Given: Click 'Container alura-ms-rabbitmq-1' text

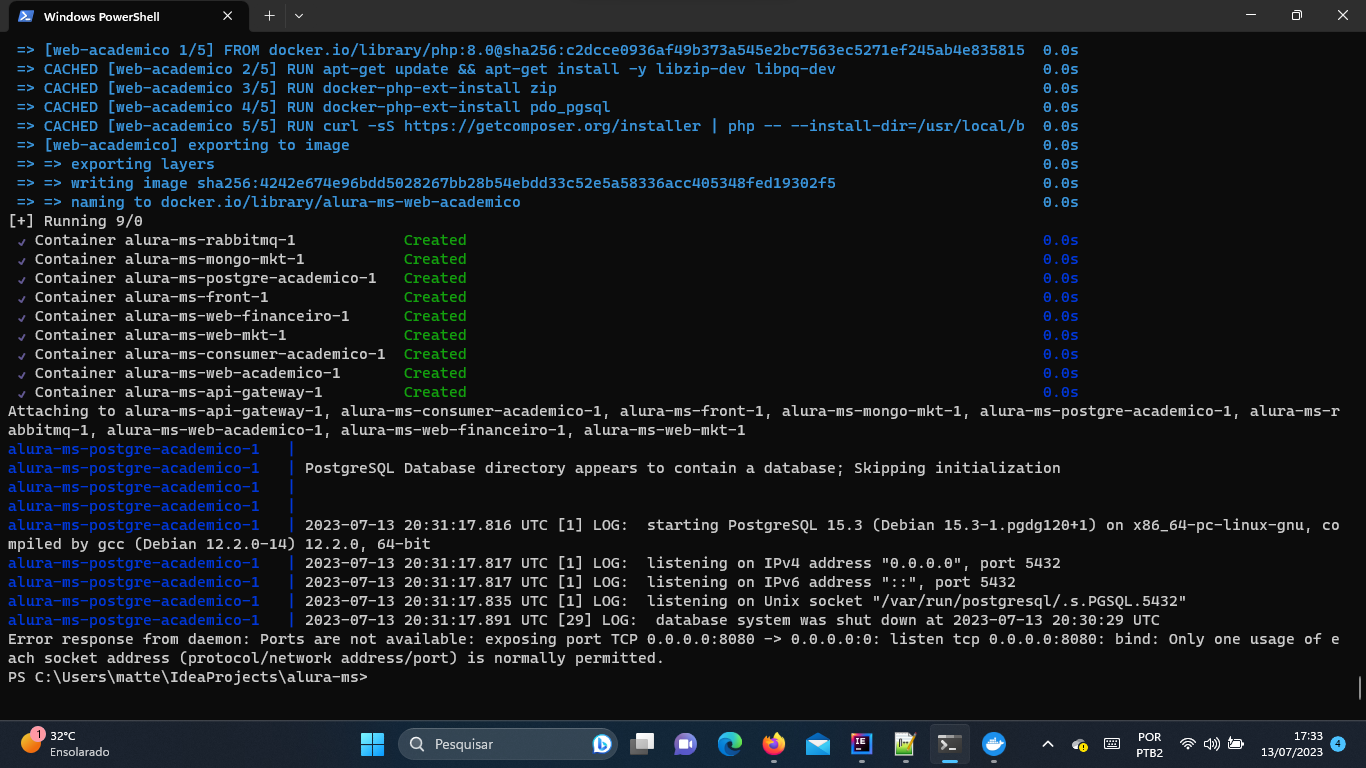Looking at the screenshot, I should tap(165, 240).
